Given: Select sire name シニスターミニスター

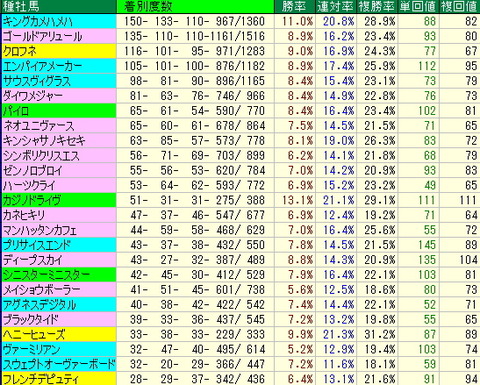Looking at the screenshot, I should point(46,275).
